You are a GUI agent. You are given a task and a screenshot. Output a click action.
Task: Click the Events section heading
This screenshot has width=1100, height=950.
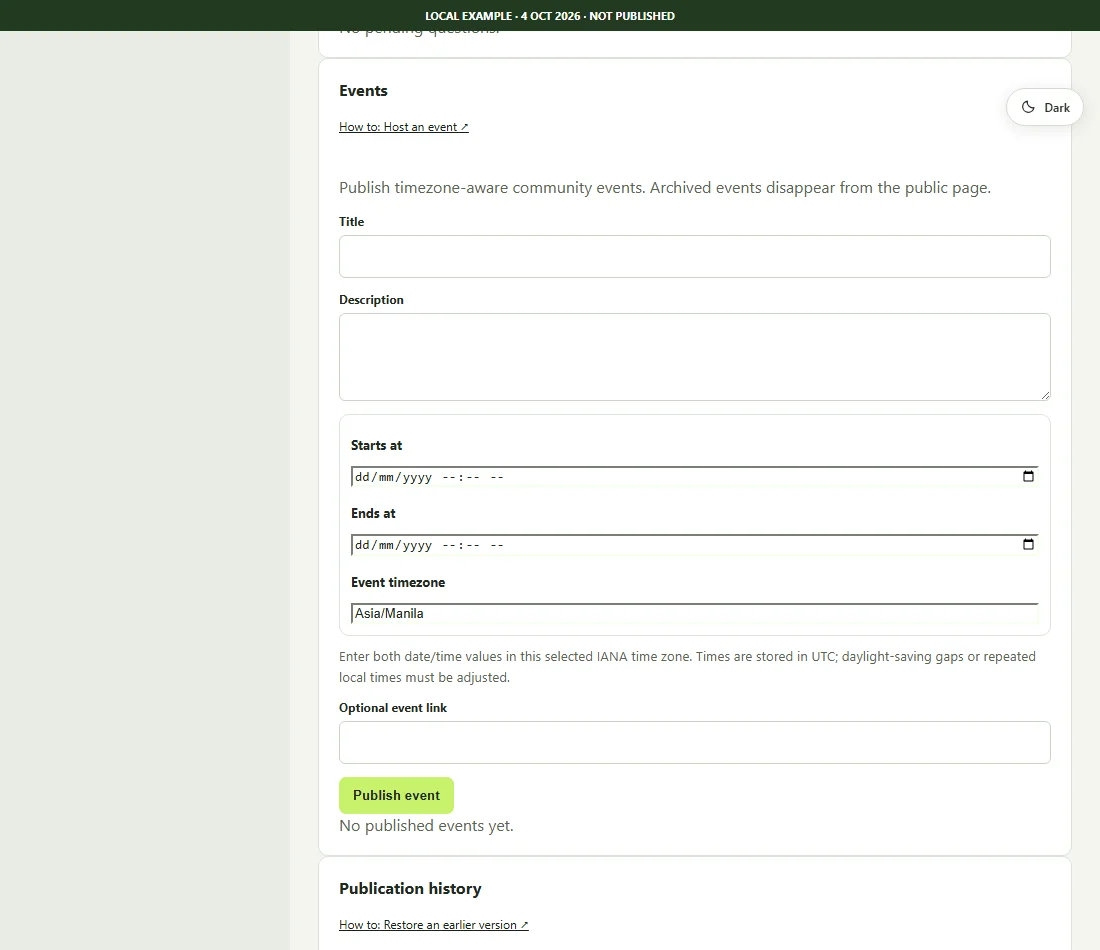point(363,91)
